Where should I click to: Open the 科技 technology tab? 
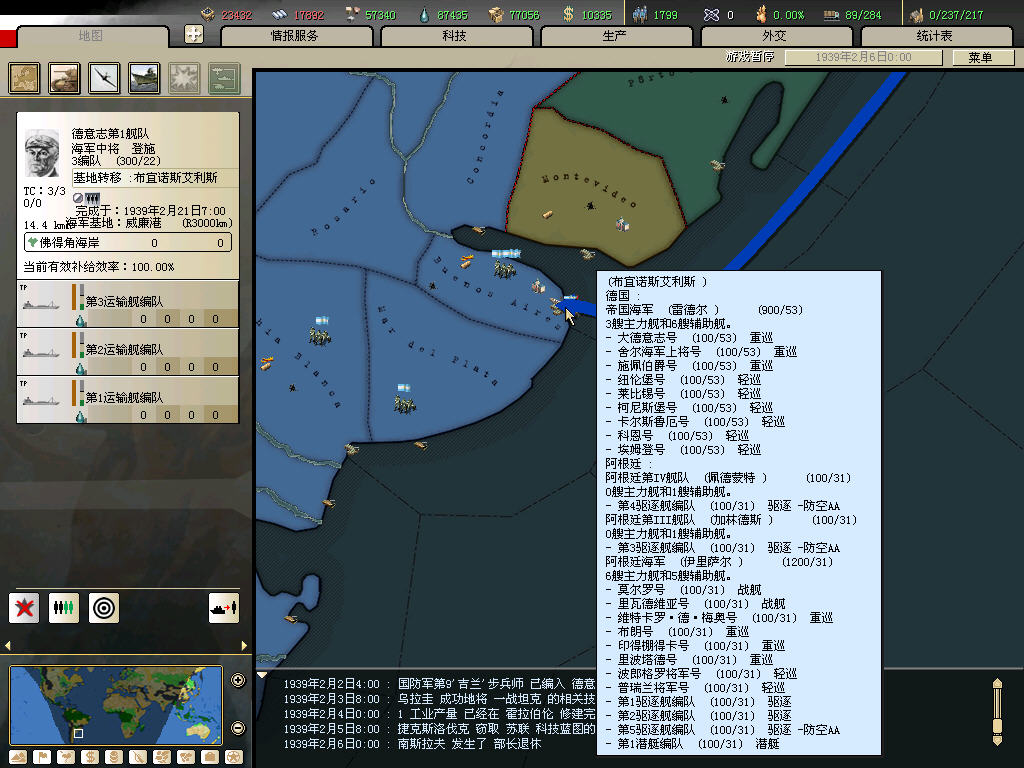[x=454, y=36]
